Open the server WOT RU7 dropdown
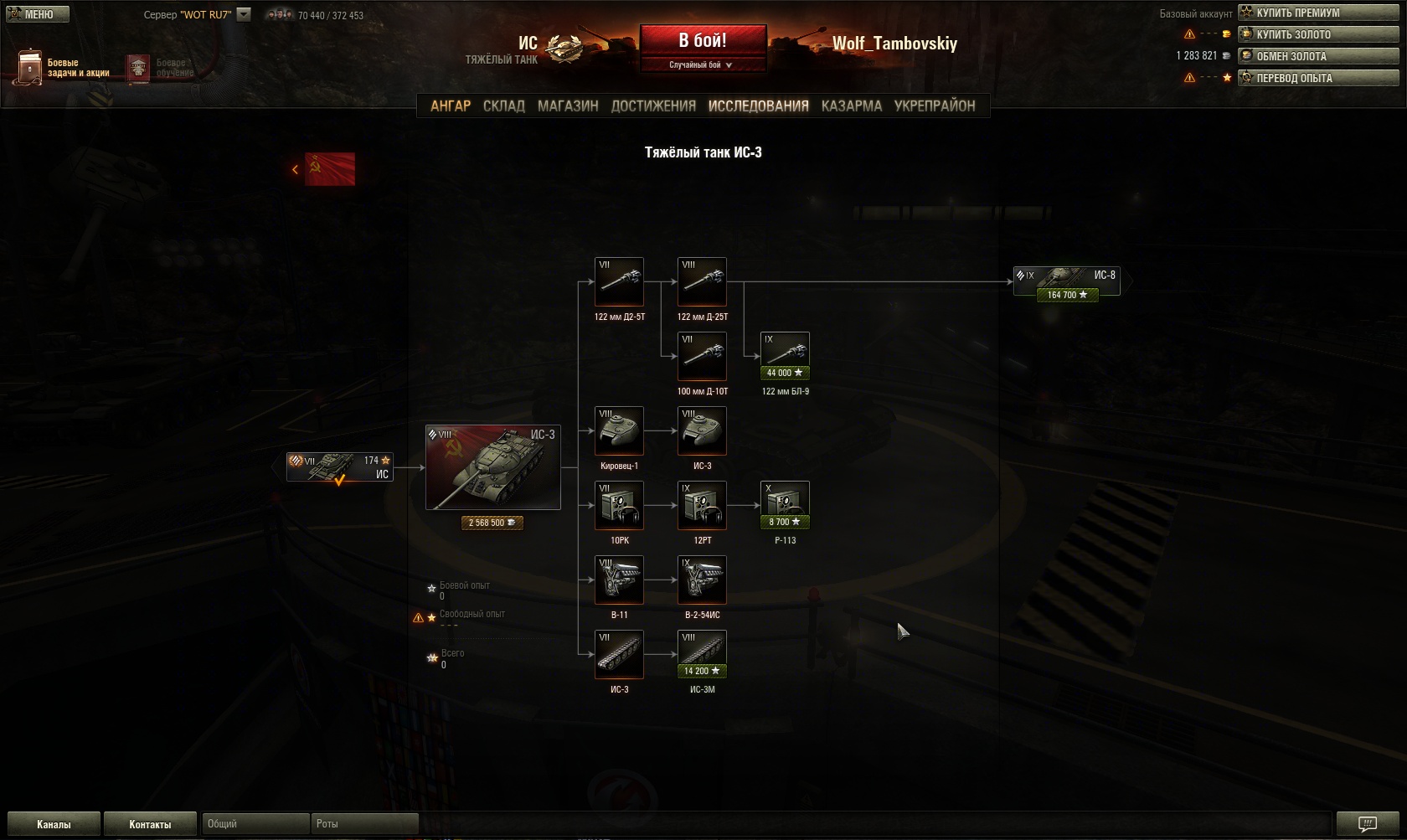Viewport: 1407px width, 840px height. pos(244,14)
